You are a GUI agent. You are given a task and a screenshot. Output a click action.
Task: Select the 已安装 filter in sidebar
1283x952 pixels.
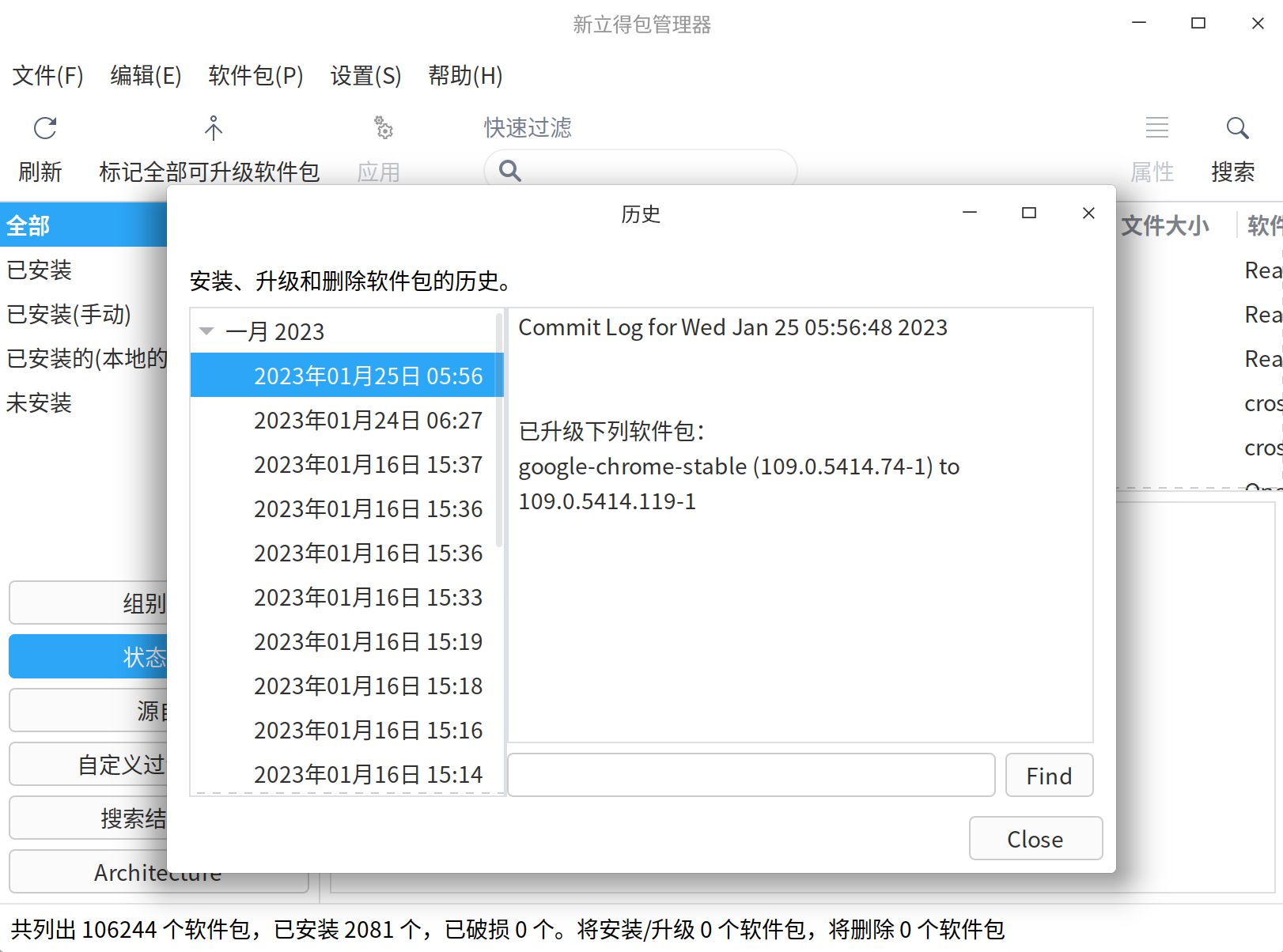(x=39, y=270)
